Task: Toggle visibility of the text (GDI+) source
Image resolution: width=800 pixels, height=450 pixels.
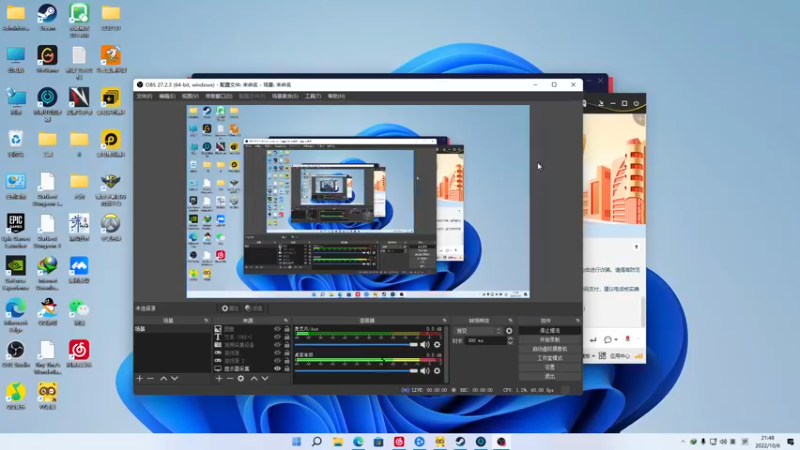Action: (x=277, y=337)
